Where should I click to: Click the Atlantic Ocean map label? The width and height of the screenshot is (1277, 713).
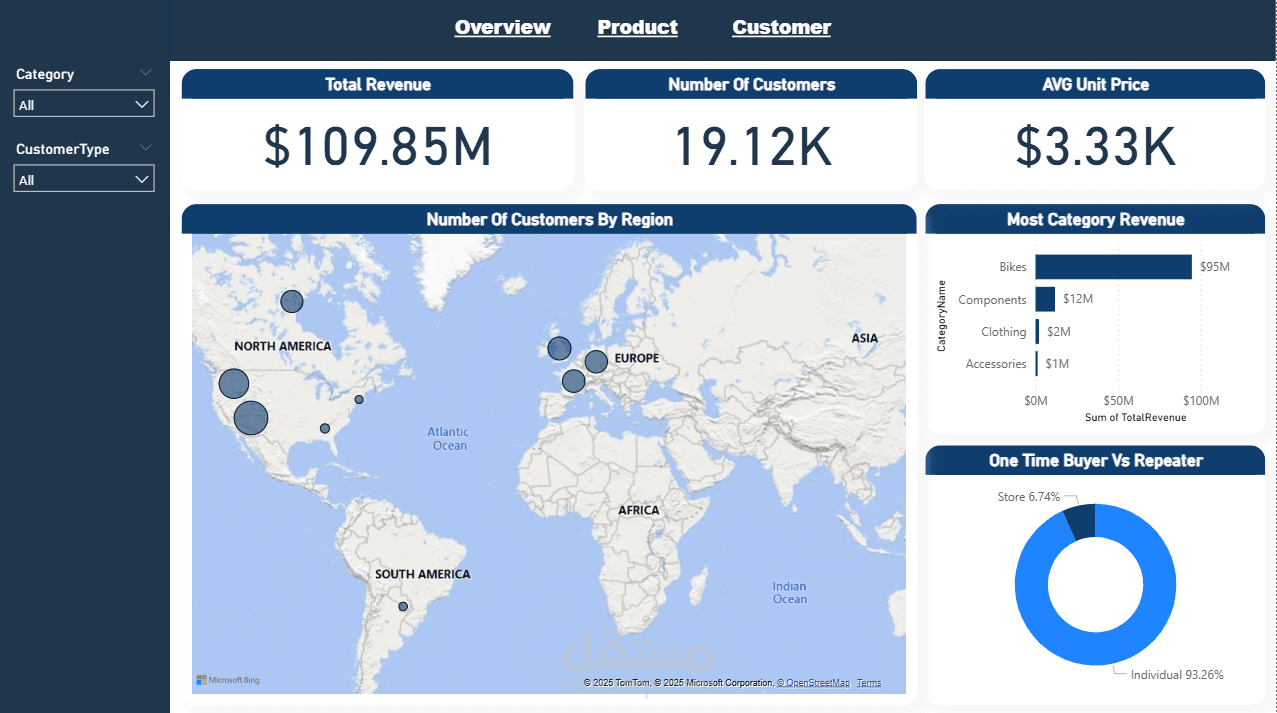click(x=449, y=438)
